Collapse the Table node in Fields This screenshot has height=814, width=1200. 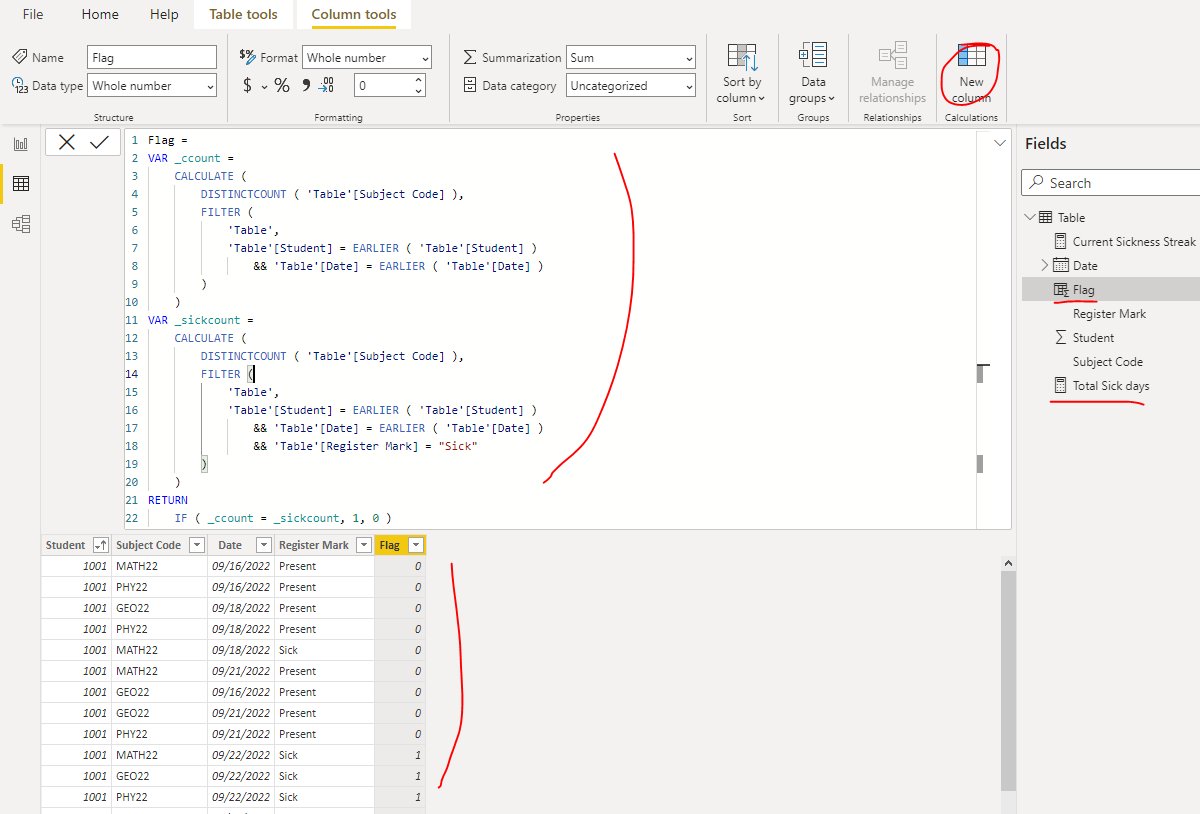(x=1030, y=217)
